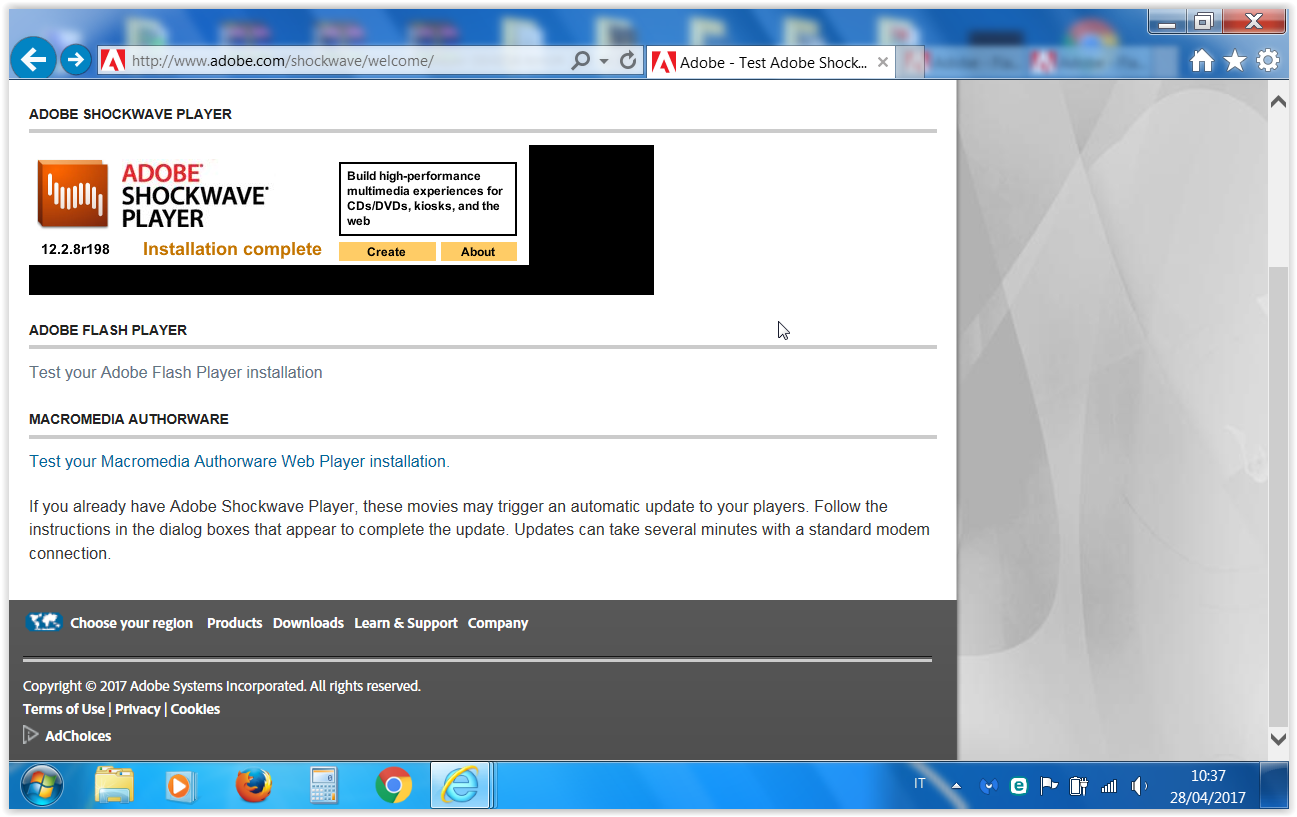
Task: Open the Cookies footer link
Action: point(195,709)
